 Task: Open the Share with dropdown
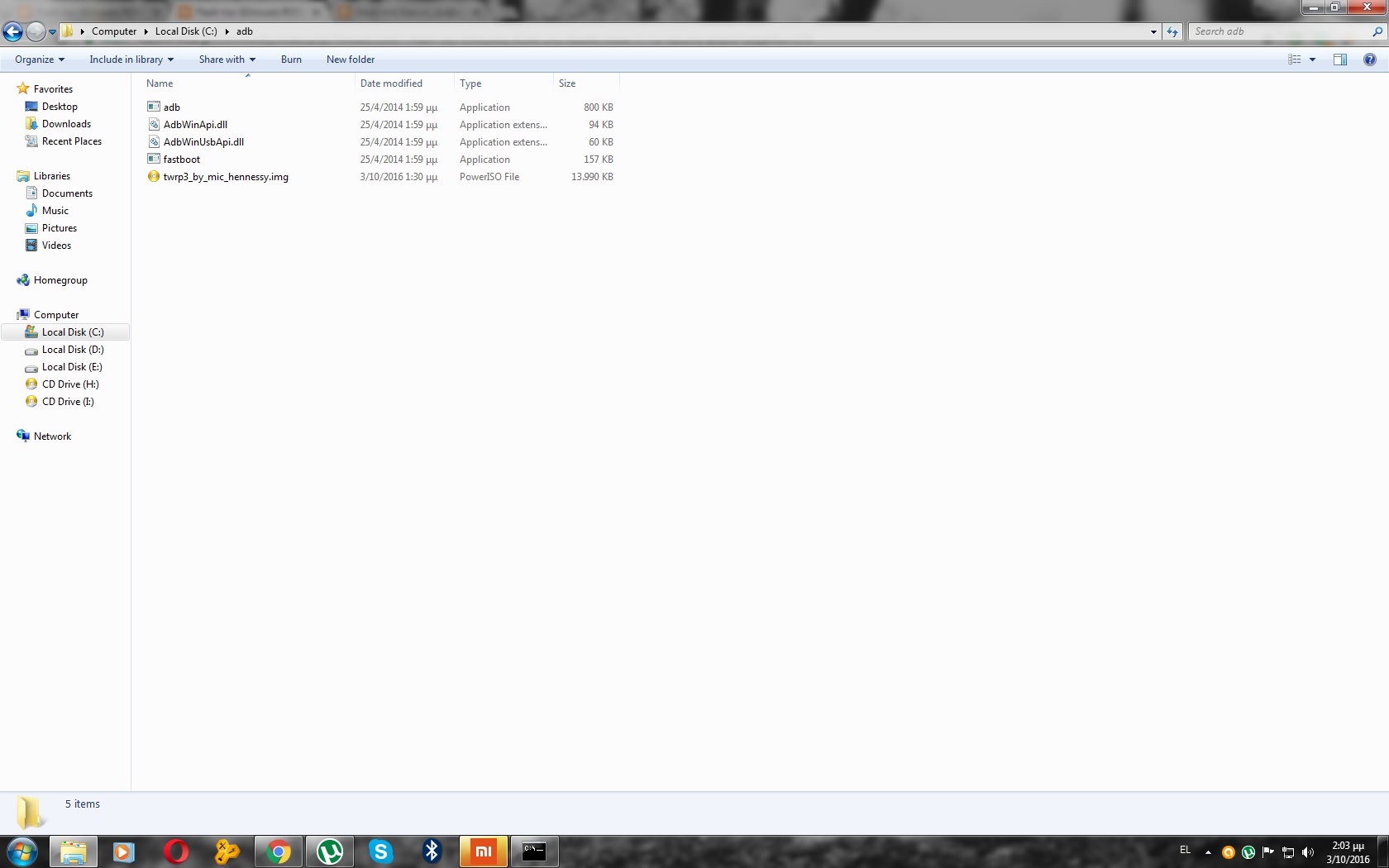click(227, 60)
